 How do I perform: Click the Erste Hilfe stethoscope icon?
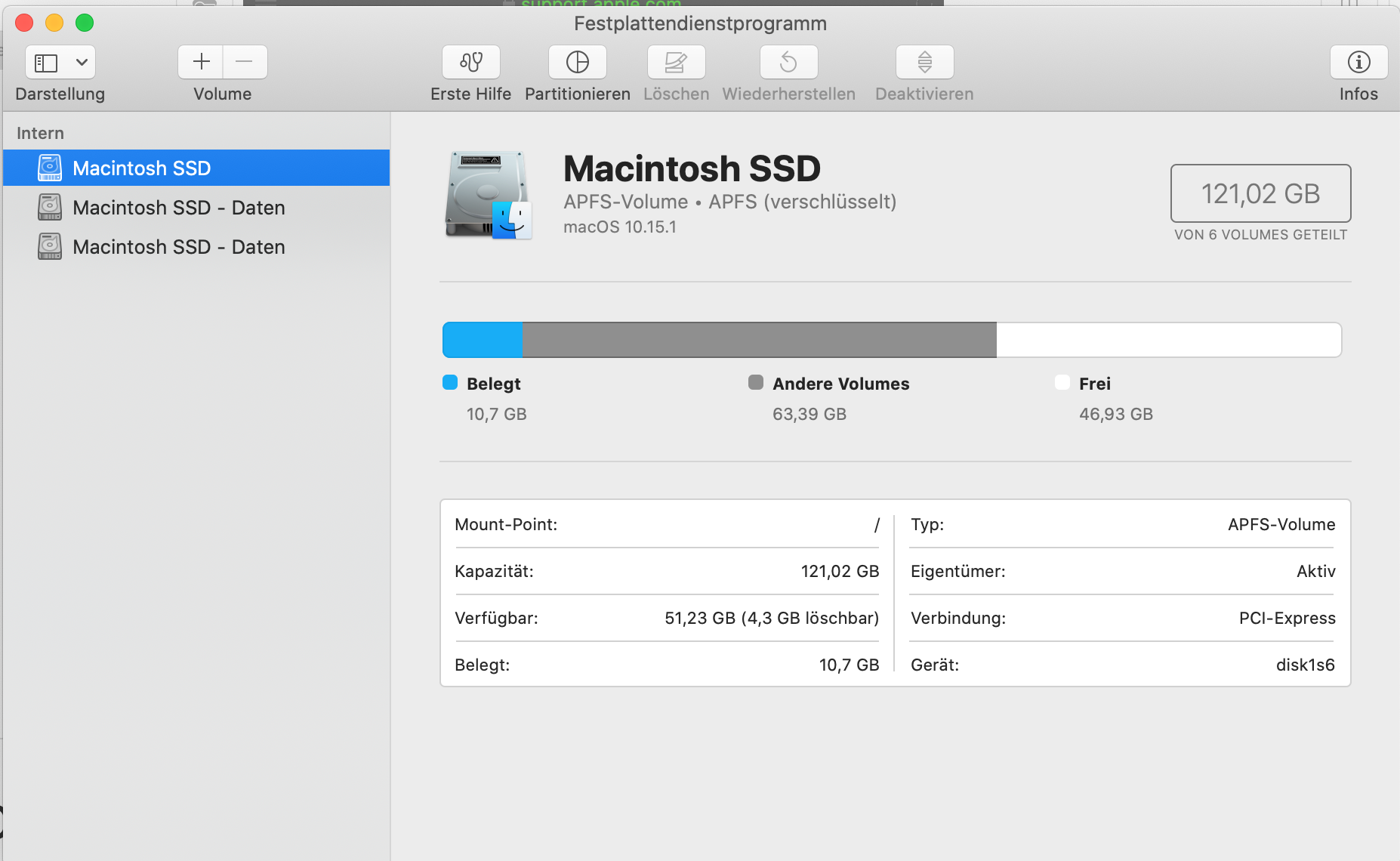[470, 62]
